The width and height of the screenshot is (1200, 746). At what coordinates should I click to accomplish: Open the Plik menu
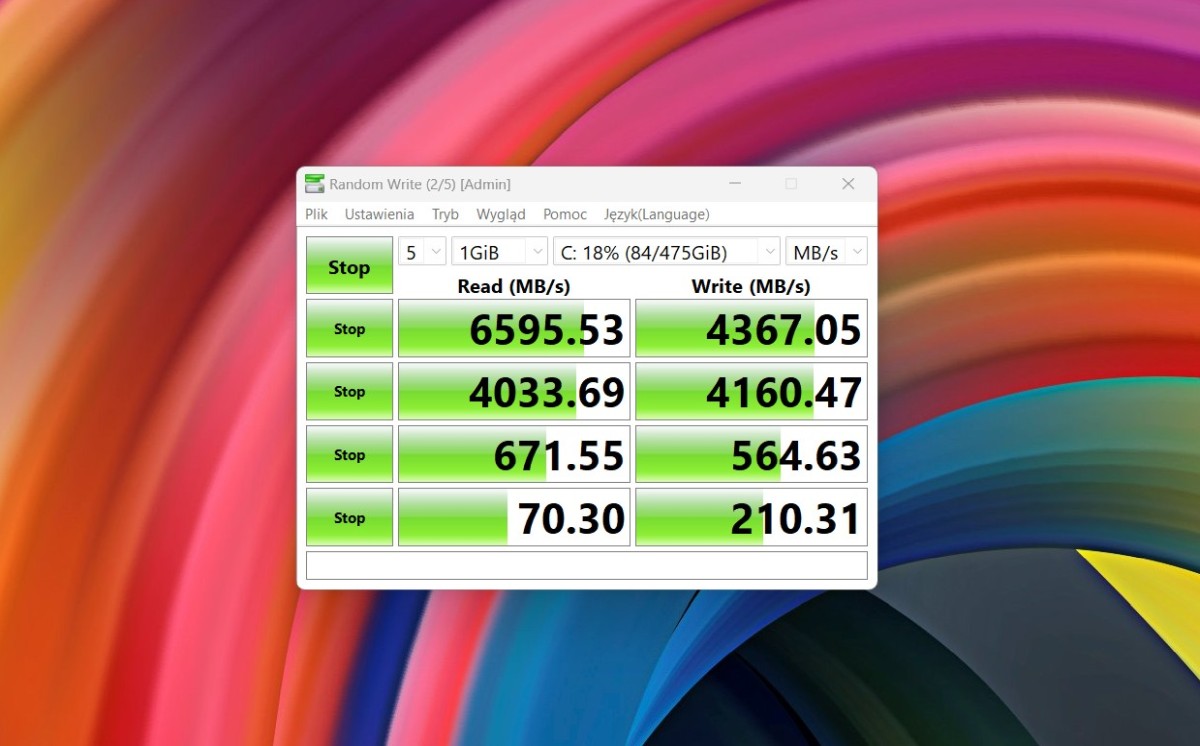coord(317,214)
